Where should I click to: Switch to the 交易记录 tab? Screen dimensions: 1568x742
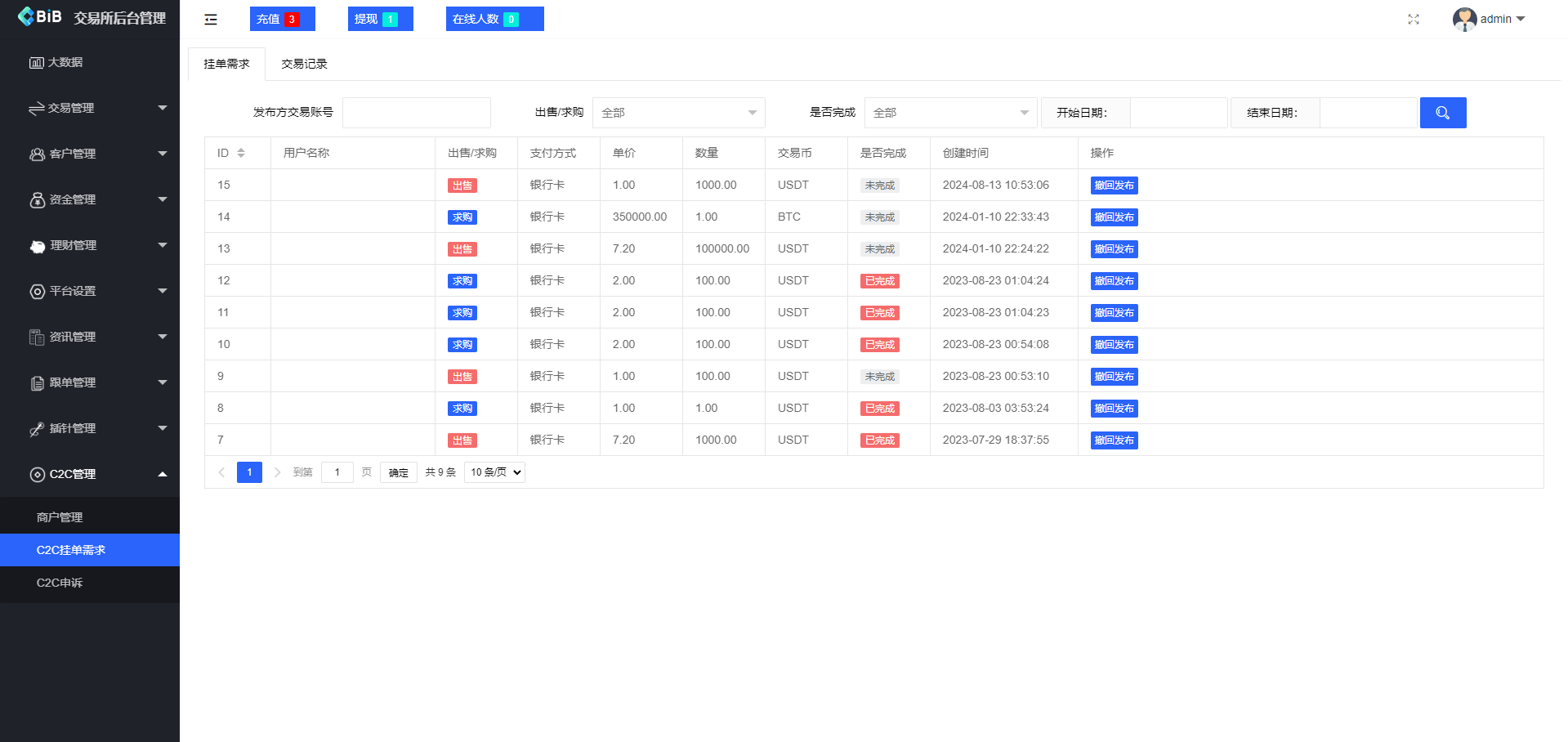304,64
